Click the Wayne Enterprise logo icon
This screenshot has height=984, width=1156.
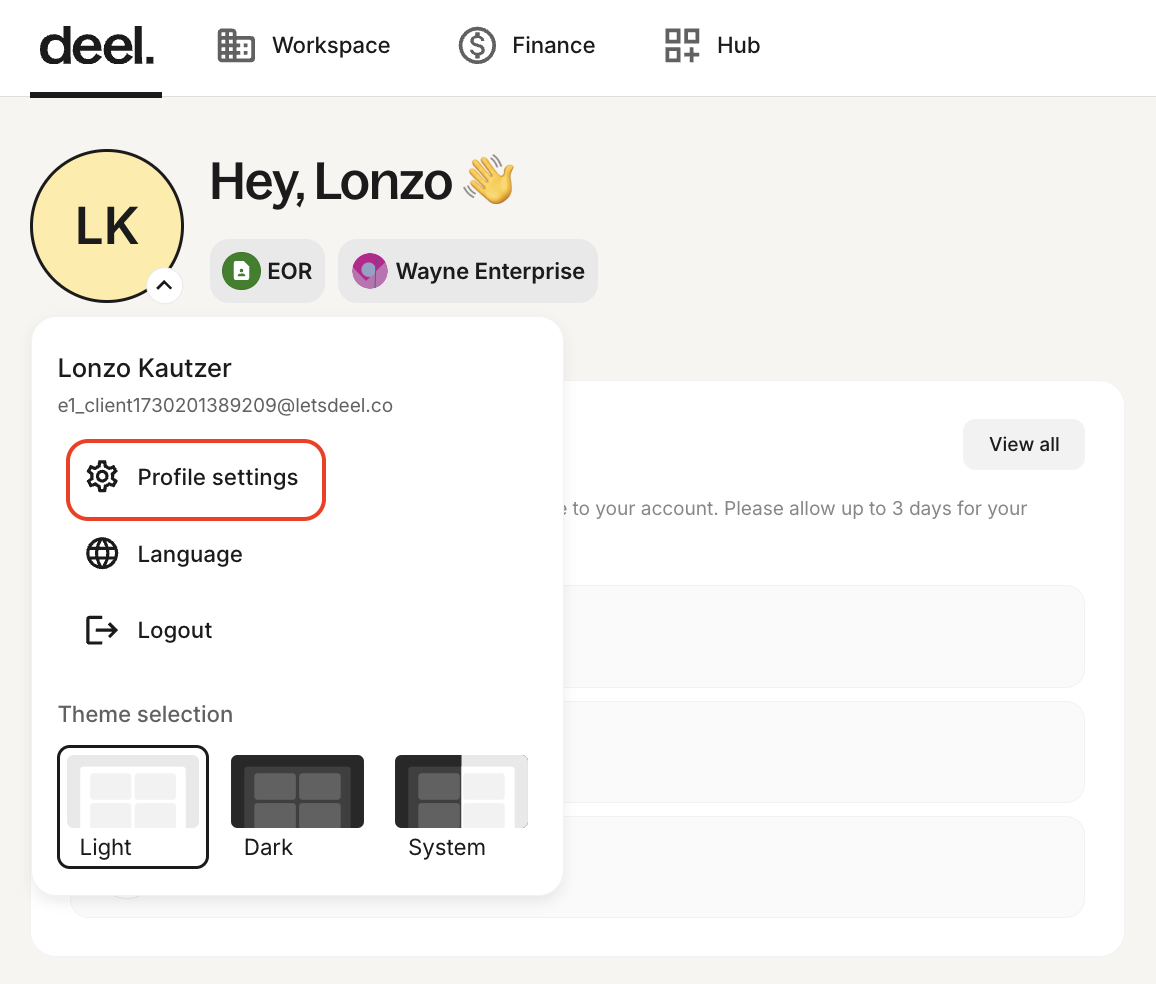369,270
